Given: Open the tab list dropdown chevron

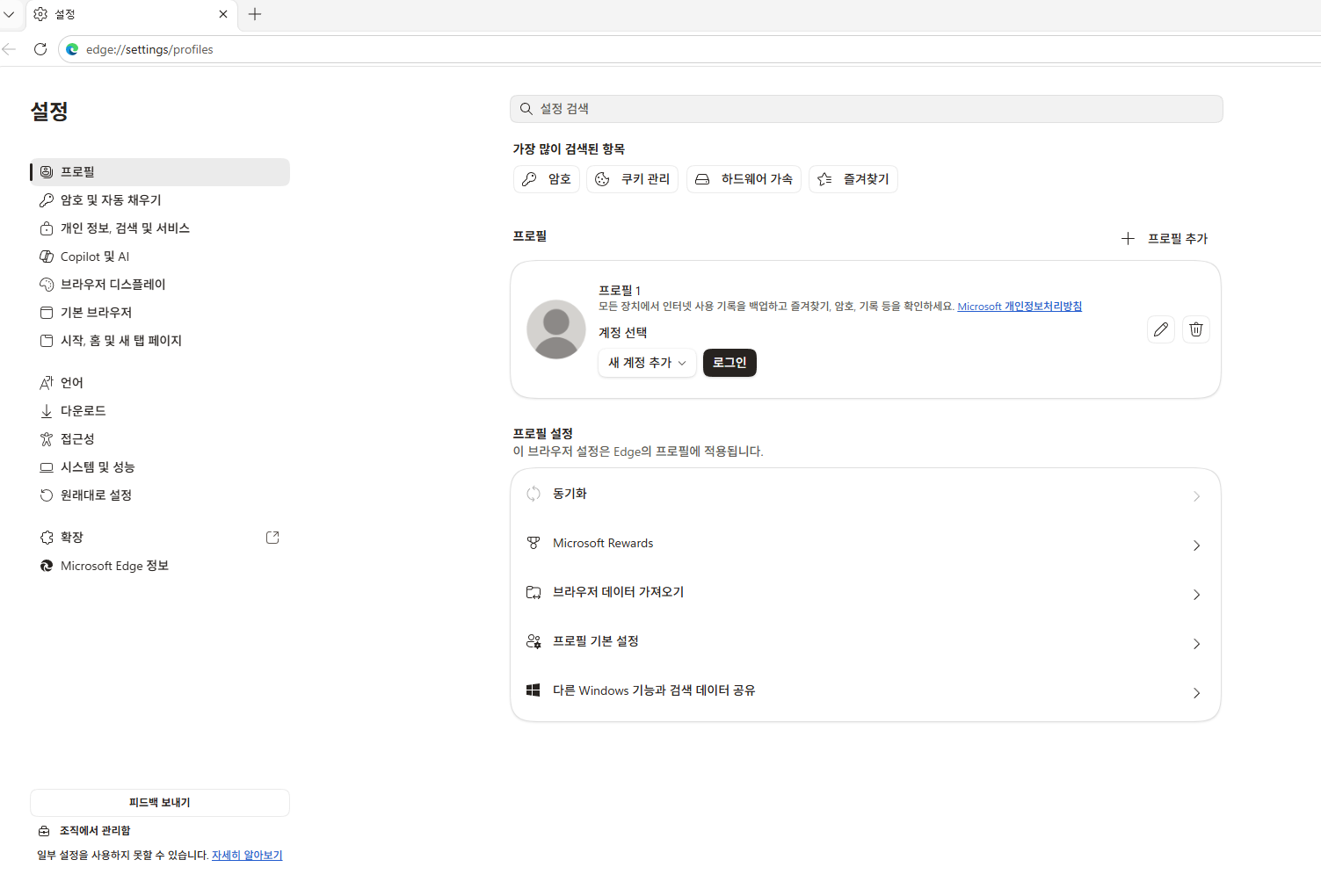Looking at the screenshot, I should click(x=9, y=14).
